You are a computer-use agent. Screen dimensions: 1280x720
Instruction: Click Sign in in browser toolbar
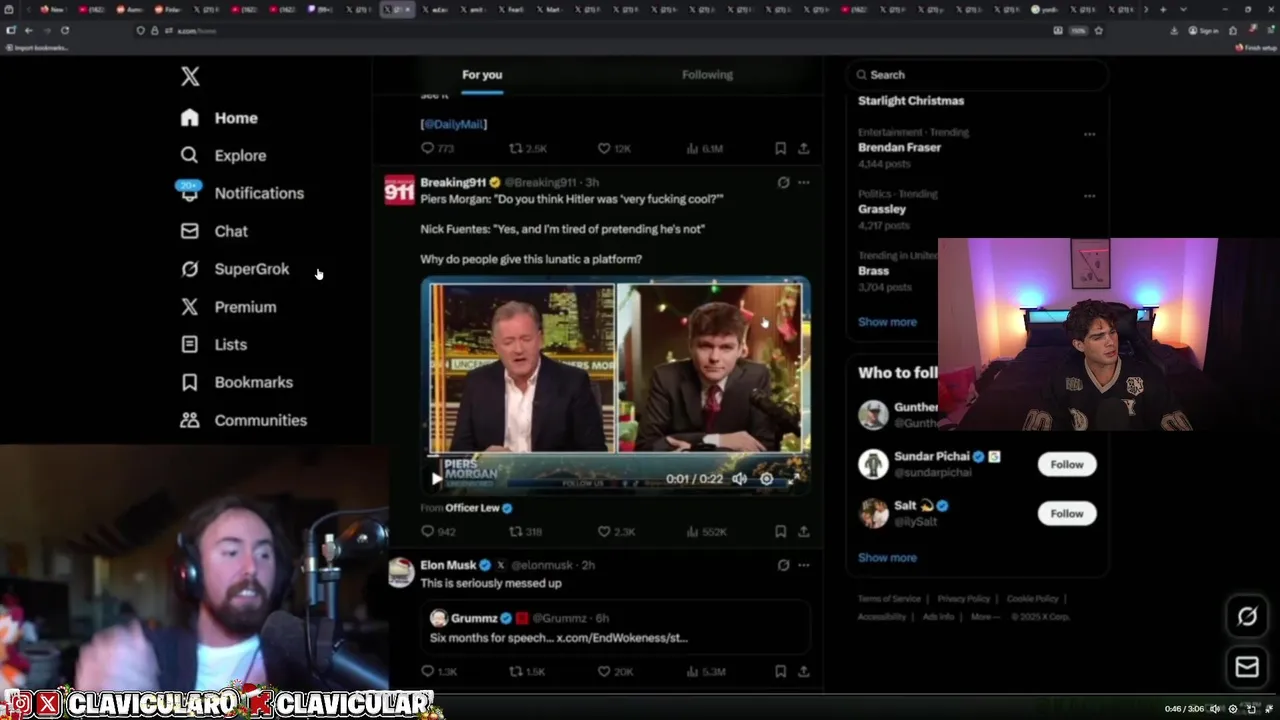(x=1204, y=30)
